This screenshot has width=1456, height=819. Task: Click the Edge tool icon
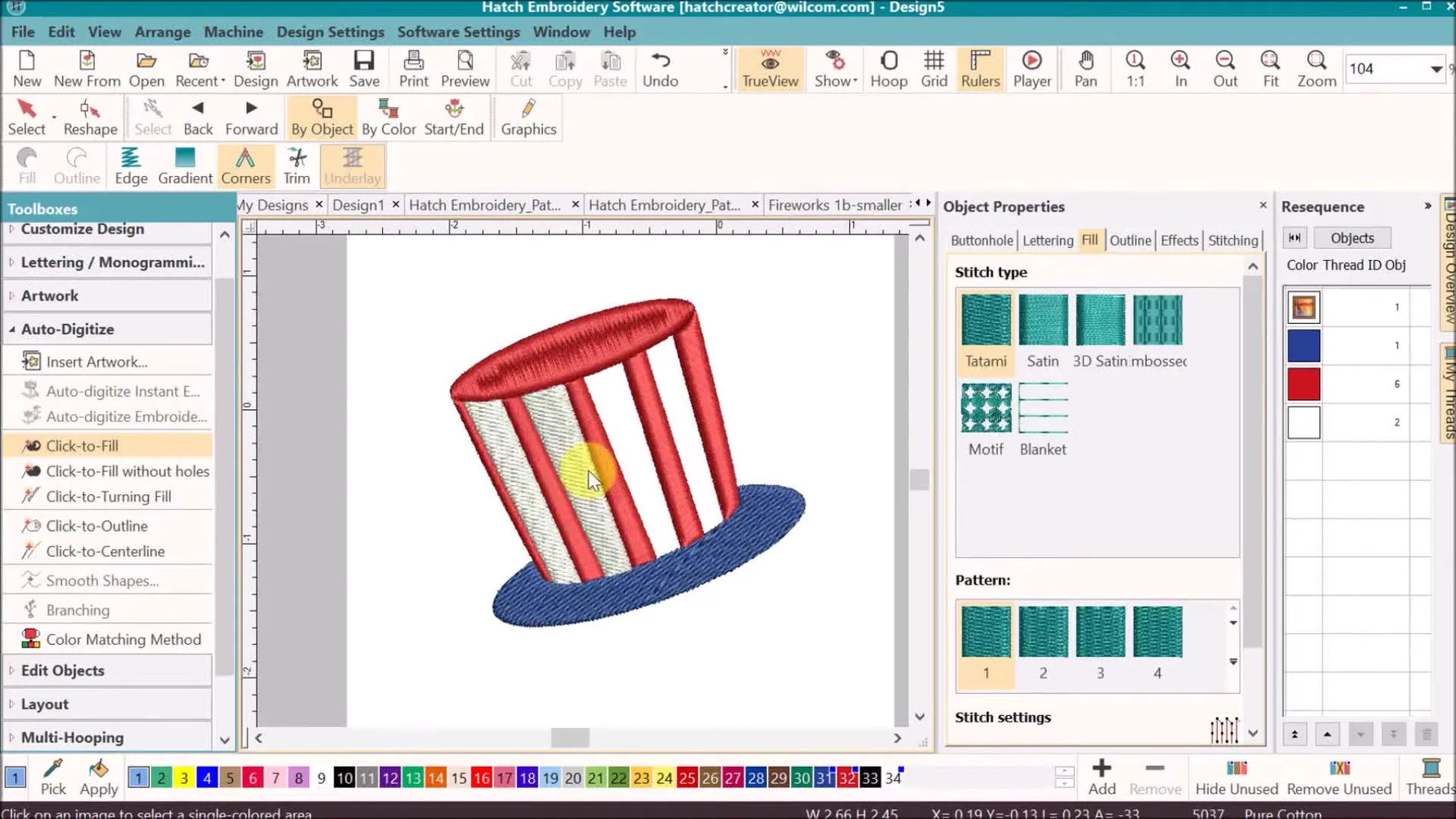(131, 166)
